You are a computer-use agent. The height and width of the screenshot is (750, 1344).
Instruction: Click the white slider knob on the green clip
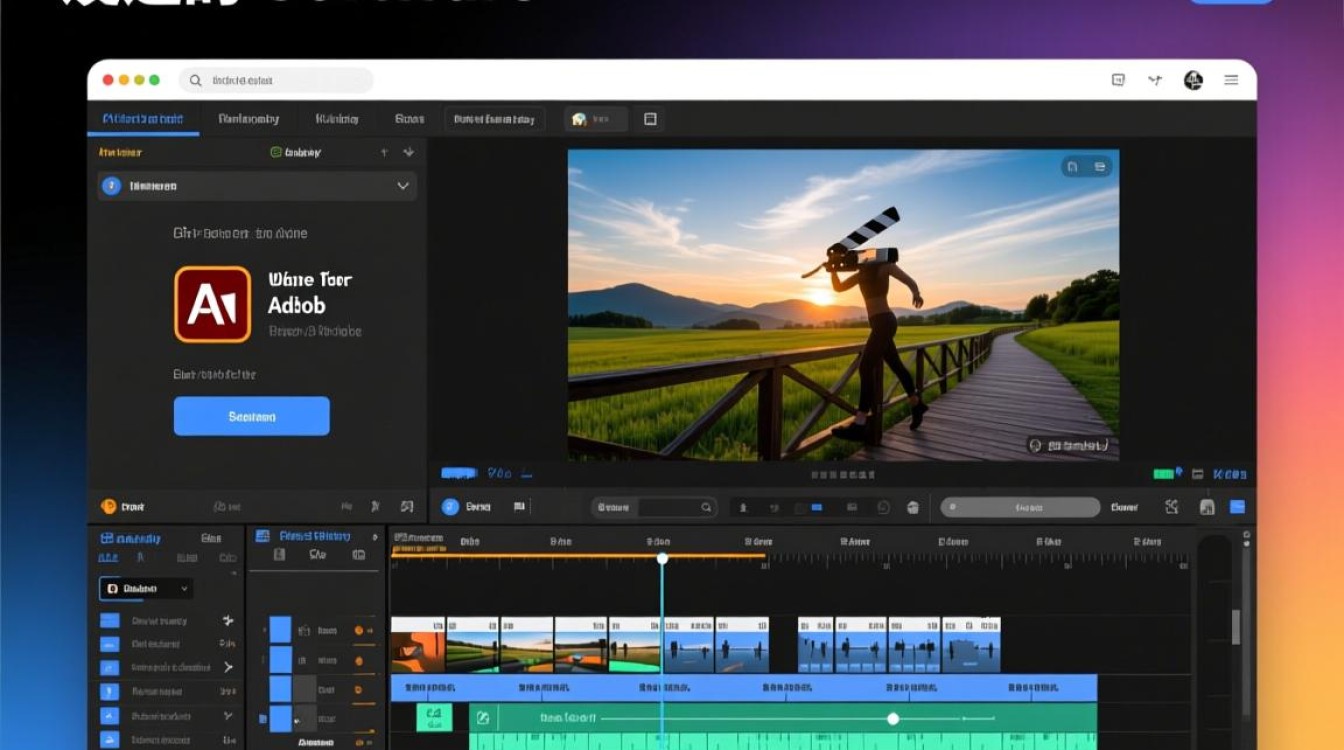[893, 718]
